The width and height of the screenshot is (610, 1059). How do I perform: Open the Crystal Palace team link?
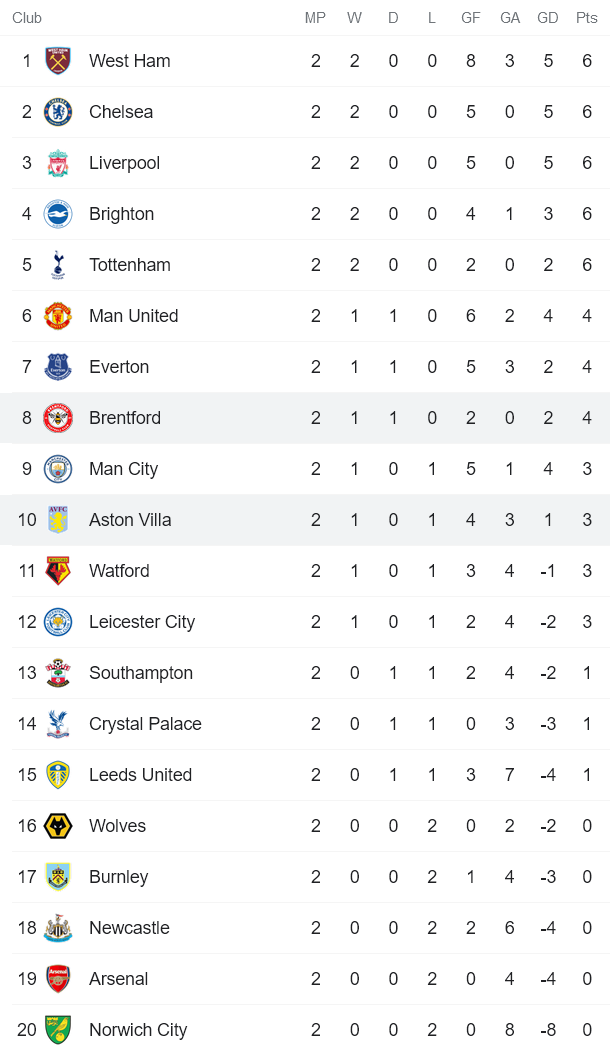tap(145, 724)
